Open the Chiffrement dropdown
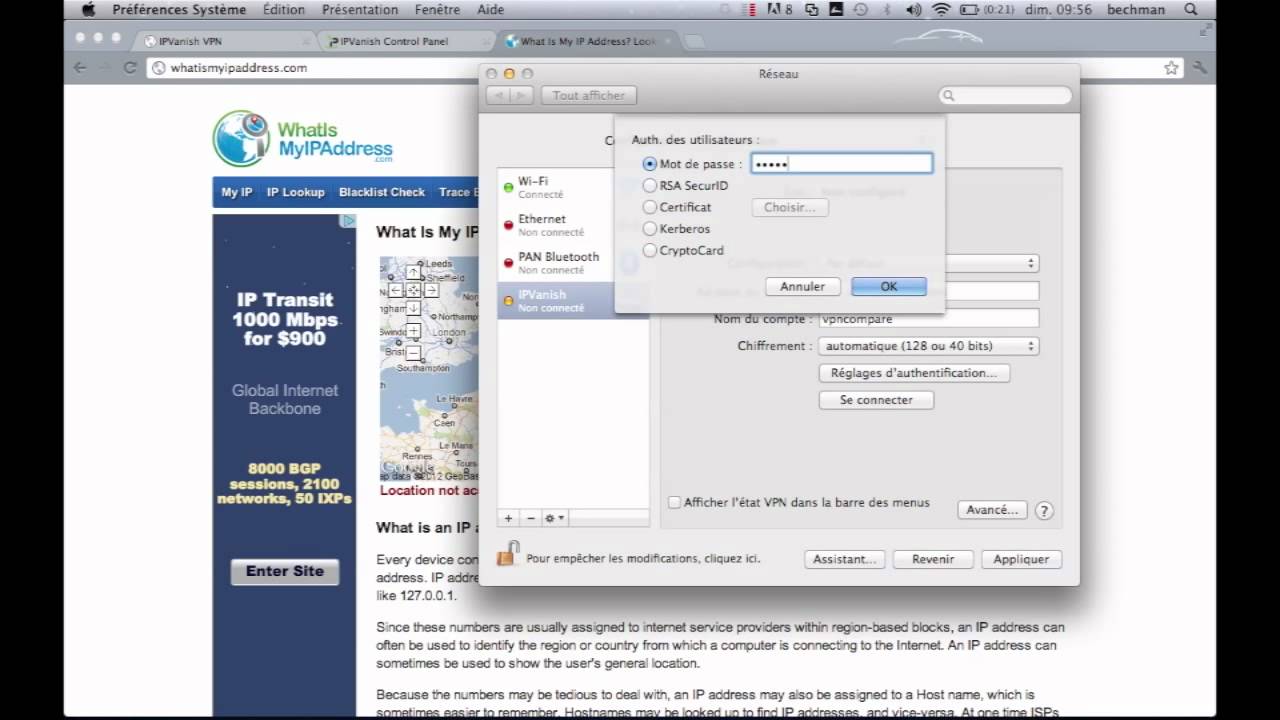1280x720 pixels. tap(929, 346)
